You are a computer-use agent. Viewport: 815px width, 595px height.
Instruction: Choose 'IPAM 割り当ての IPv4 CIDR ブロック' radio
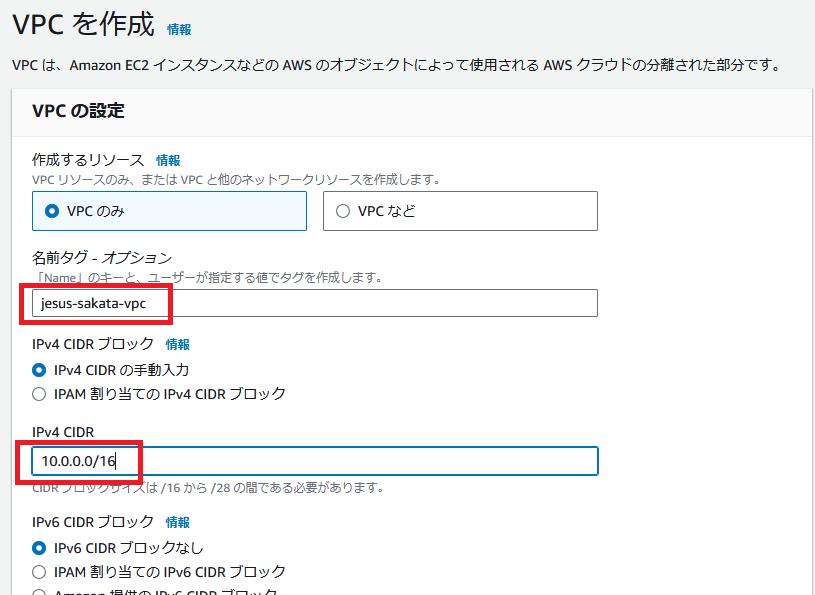point(39,394)
